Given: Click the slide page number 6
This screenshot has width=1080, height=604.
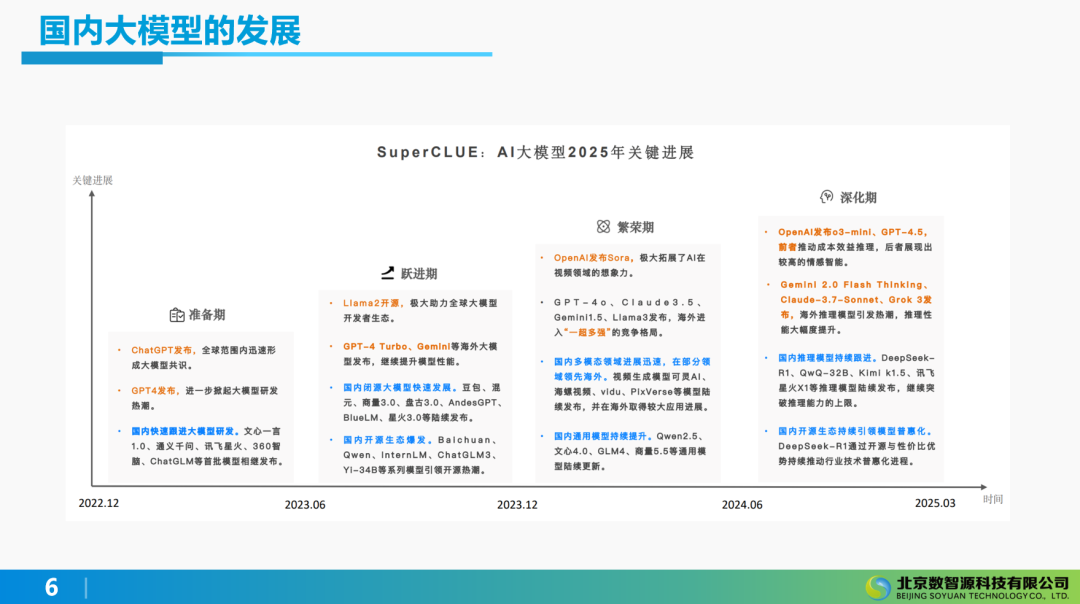Looking at the screenshot, I should [x=52, y=587].
